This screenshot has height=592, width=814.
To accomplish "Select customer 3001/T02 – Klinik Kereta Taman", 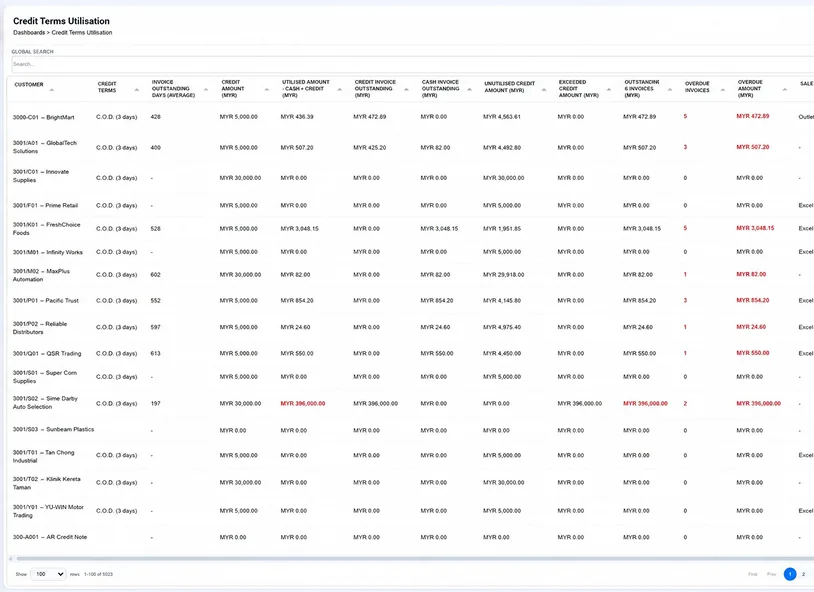I will coord(47,483).
